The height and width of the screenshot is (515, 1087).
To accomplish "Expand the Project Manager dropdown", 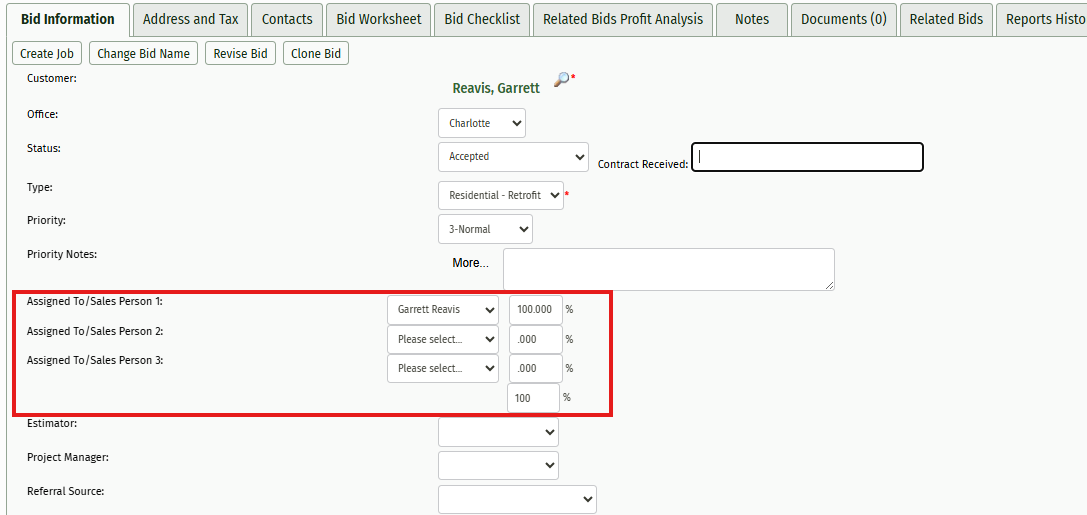I will coord(498,466).
